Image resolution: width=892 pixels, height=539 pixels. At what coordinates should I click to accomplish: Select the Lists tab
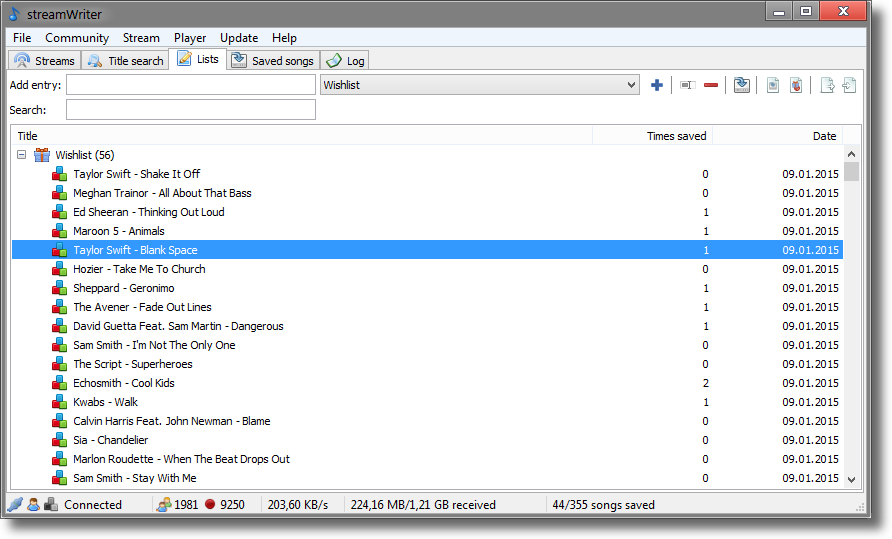198,59
